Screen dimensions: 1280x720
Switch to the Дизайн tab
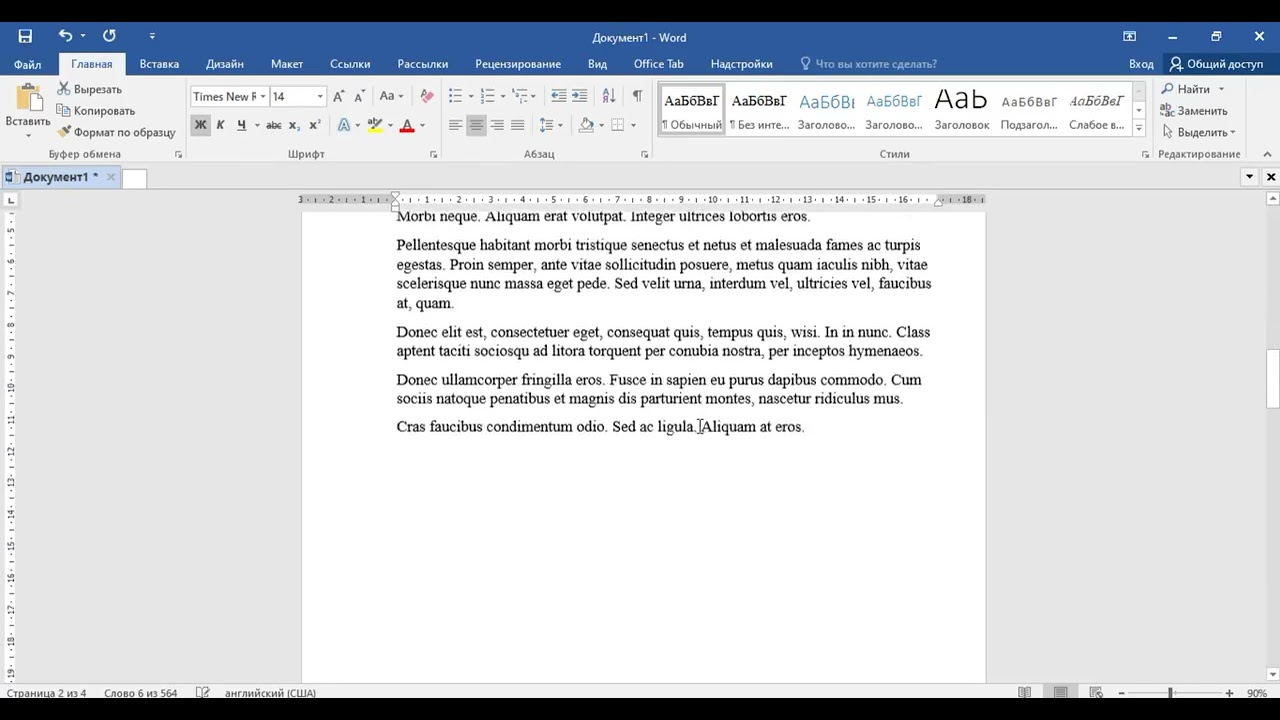225,64
